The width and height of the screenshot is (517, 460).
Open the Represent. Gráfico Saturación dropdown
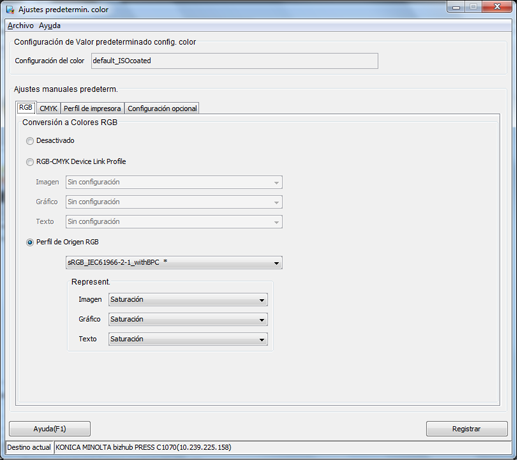pos(188,319)
